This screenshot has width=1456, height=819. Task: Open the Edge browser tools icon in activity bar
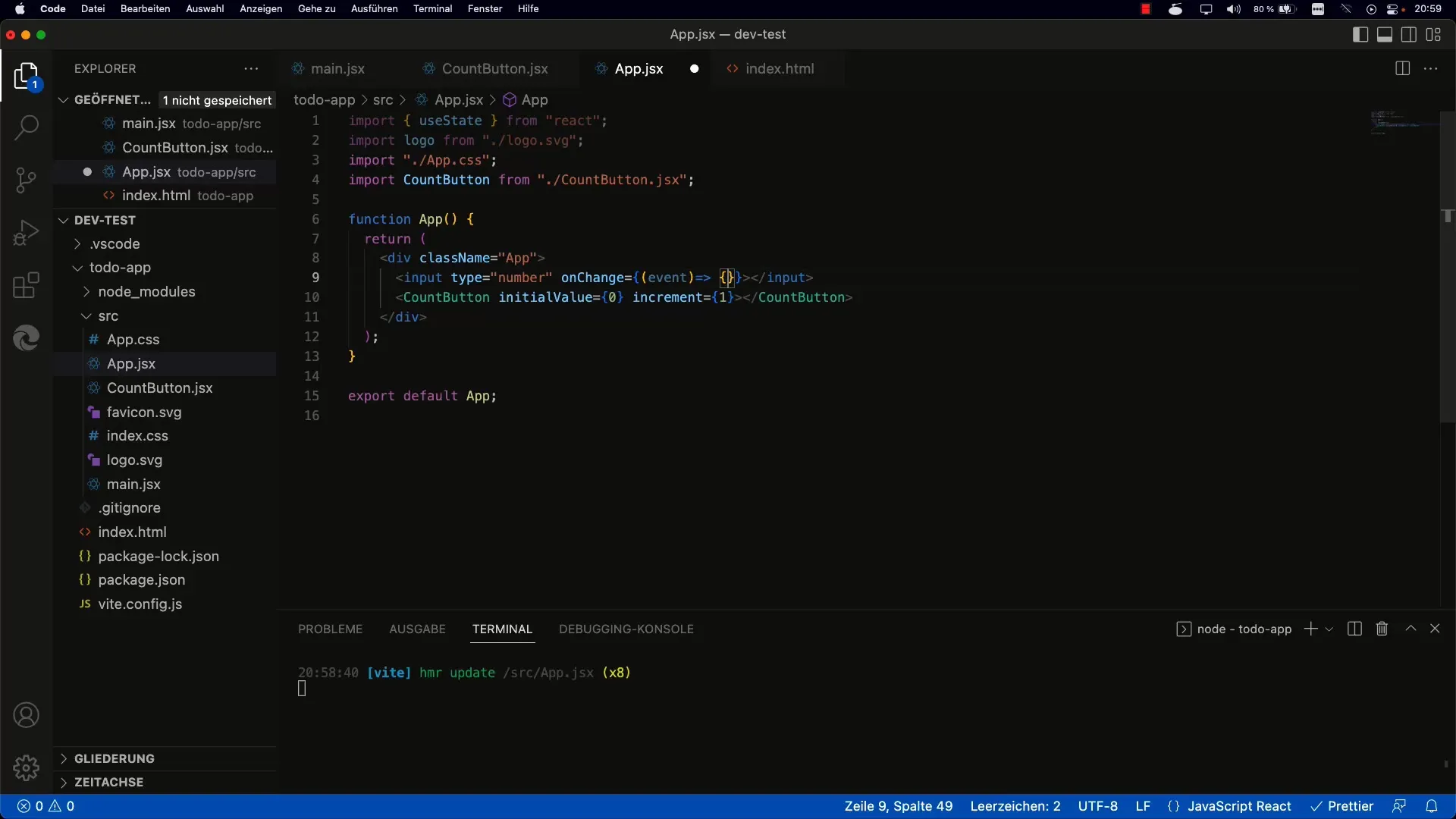(27, 338)
